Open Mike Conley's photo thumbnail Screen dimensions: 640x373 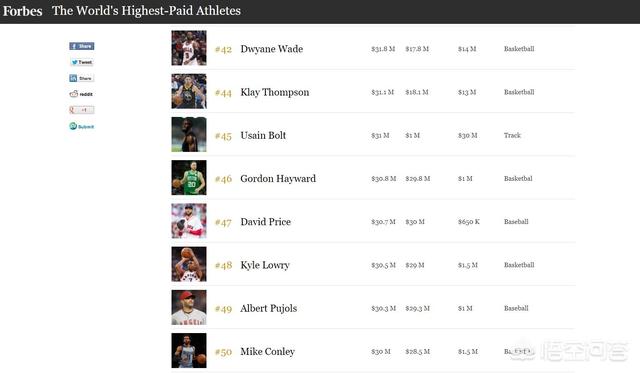189,351
